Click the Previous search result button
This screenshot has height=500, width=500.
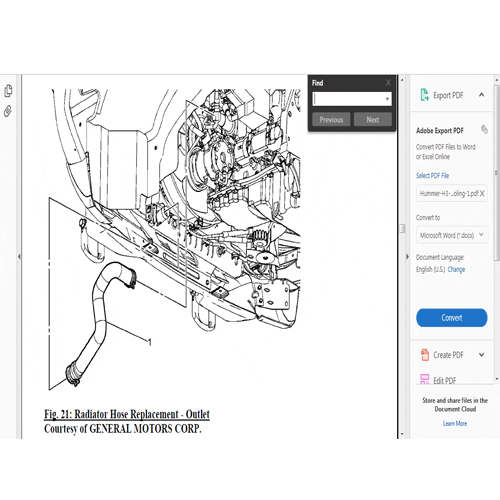pyautogui.click(x=331, y=120)
